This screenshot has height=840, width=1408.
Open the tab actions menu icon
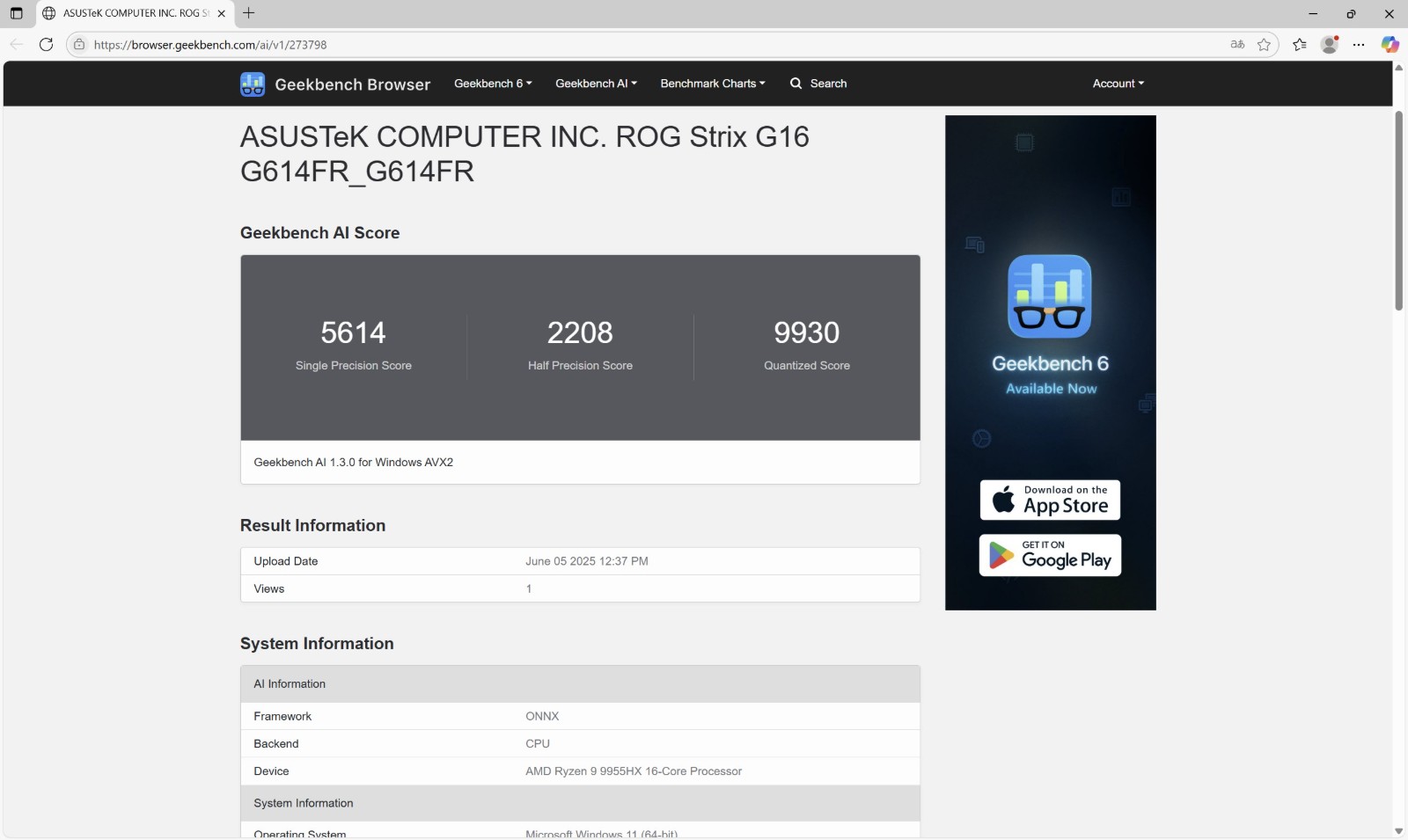pos(16,13)
